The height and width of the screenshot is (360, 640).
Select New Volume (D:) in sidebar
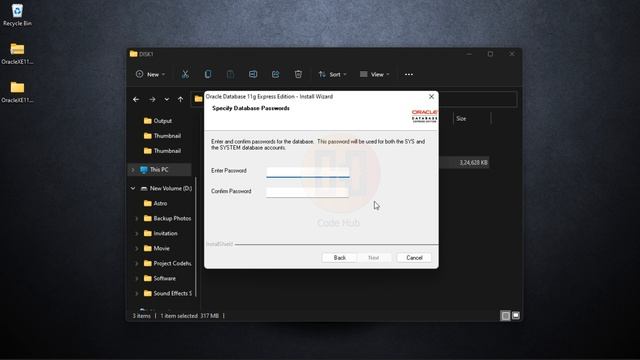[166, 188]
